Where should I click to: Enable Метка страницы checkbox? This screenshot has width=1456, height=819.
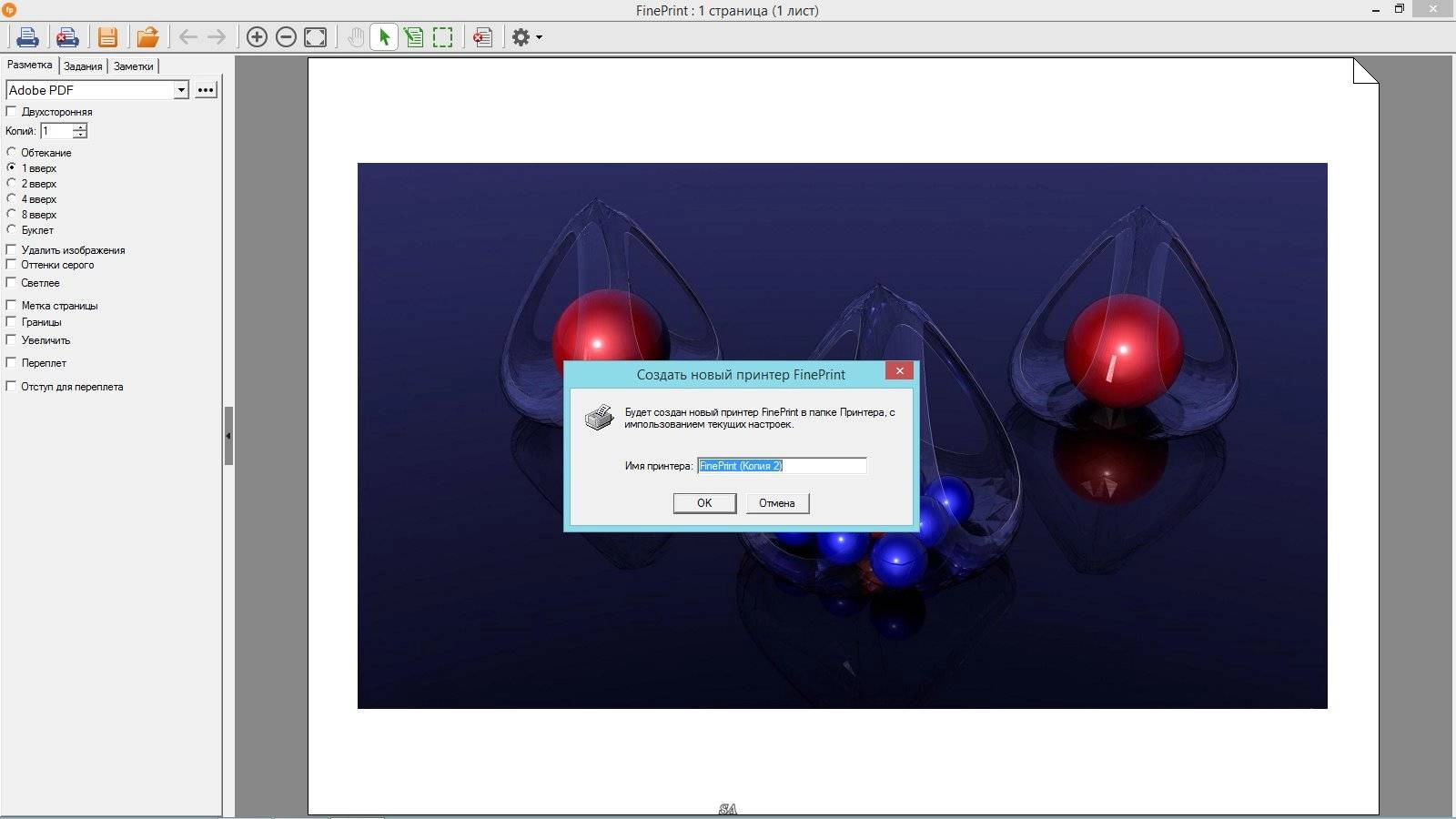point(11,305)
